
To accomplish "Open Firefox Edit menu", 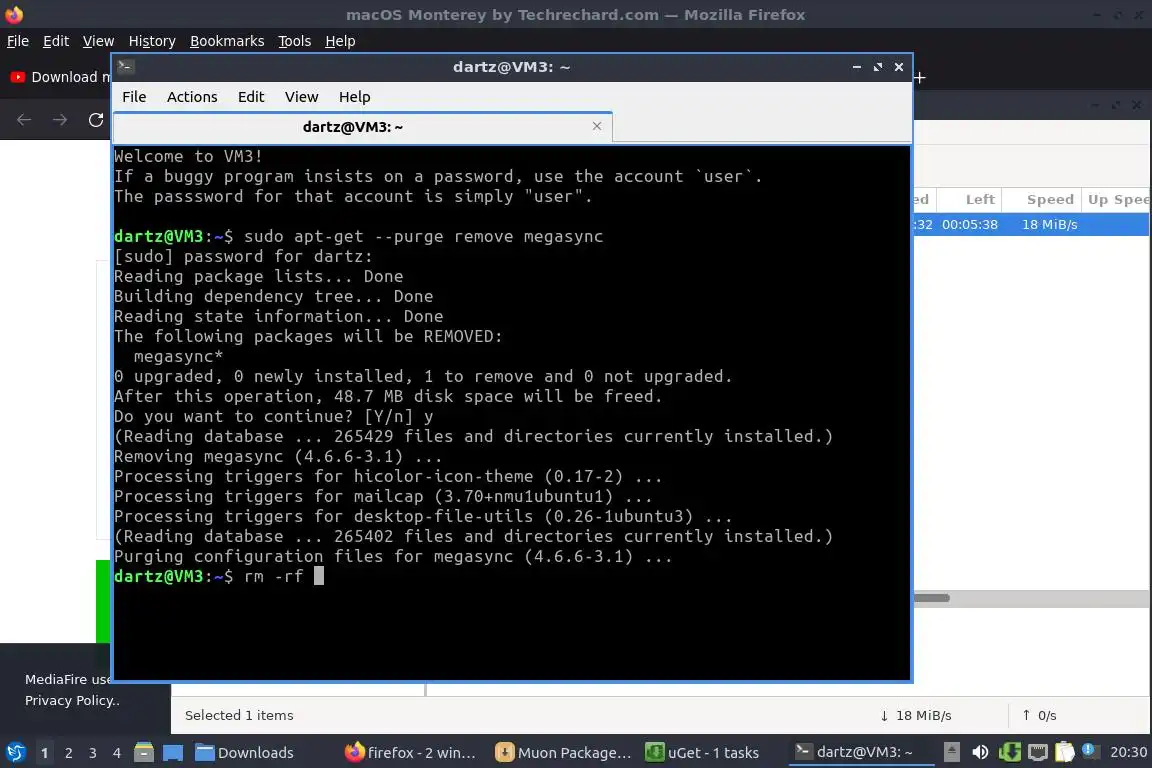I will pyautogui.click(x=56, y=41).
